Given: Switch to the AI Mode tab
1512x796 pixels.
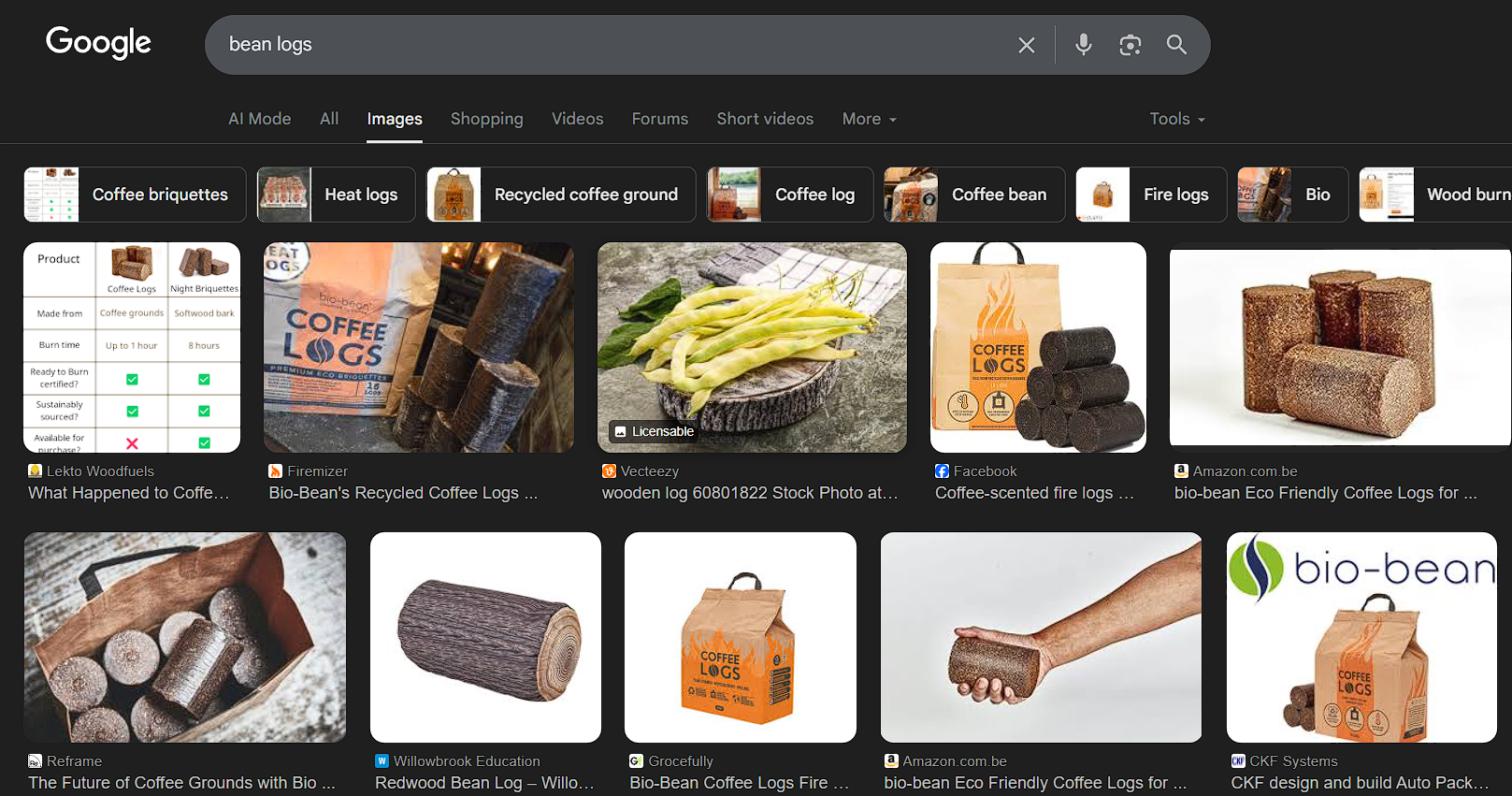Looking at the screenshot, I should pos(260,119).
